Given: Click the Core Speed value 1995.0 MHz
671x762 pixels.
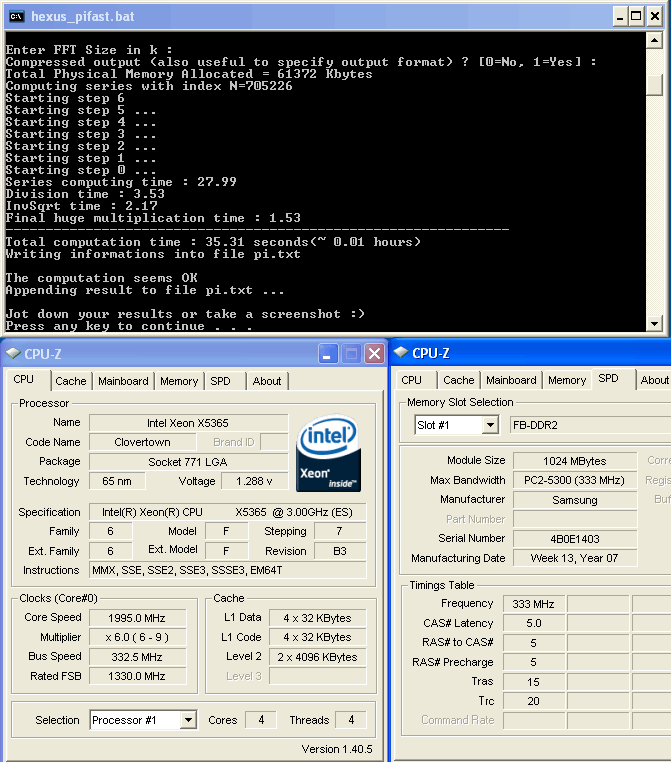Looking at the screenshot, I should pyautogui.click(x=137, y=618).
